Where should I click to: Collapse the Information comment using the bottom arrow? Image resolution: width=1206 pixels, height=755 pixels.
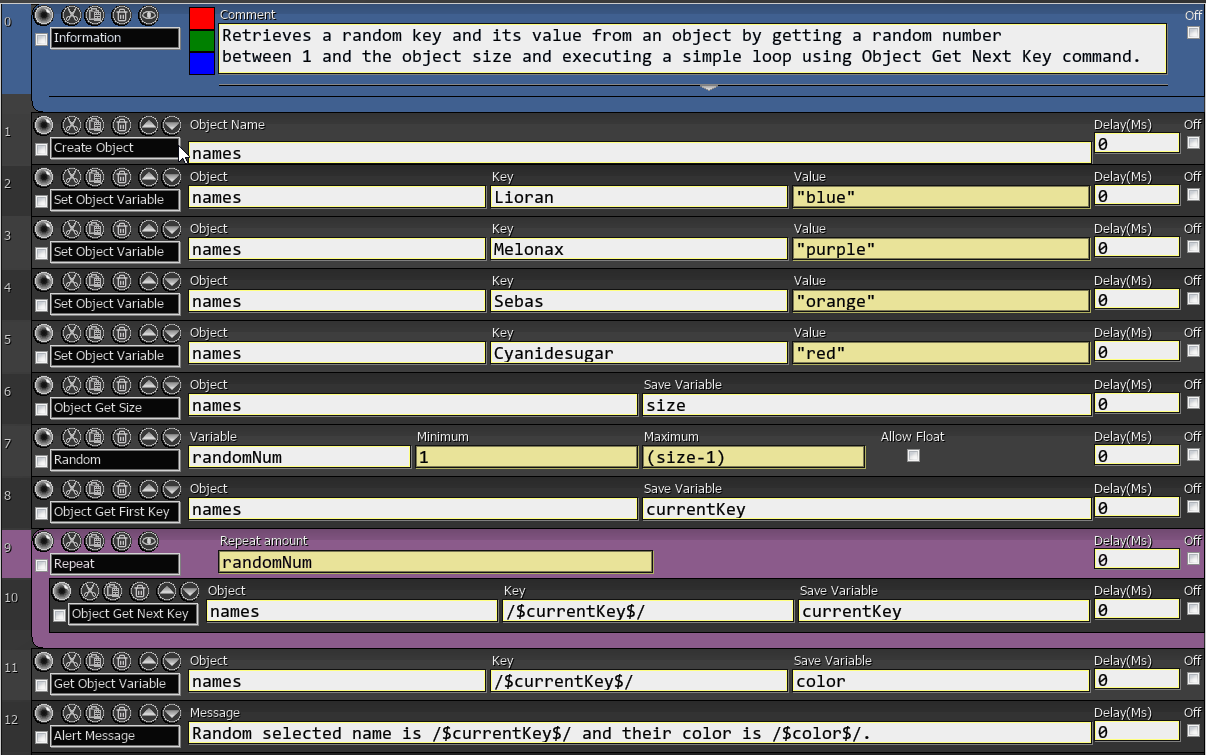[708, 88]
